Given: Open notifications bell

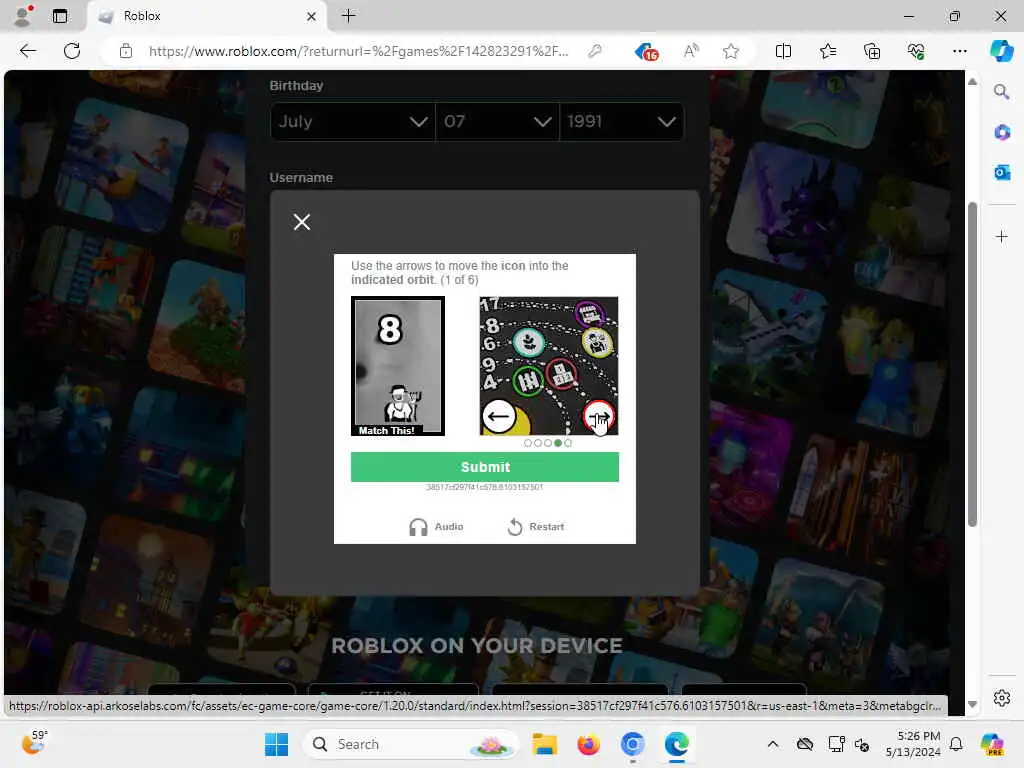Looking at the screenshot, I should [956, 744].
